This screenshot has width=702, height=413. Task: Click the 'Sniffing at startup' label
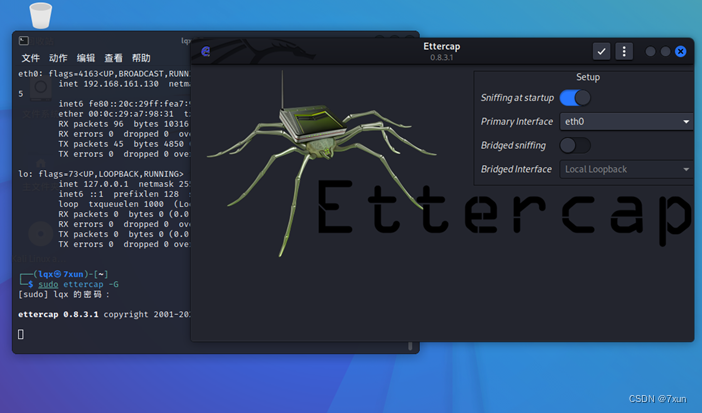(x=517, y=98)
